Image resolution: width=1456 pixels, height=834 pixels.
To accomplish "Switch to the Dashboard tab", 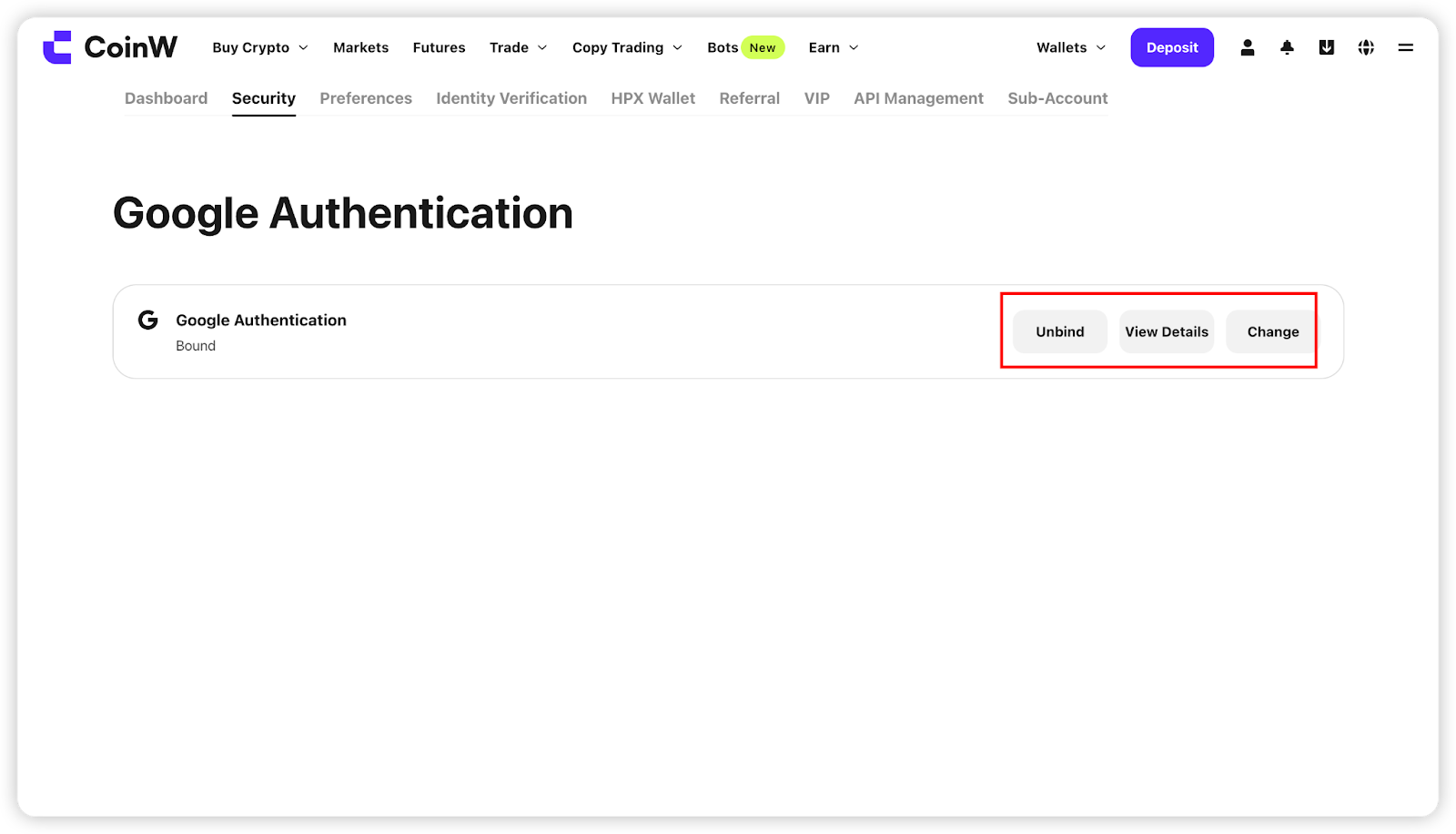I will 166,98.
